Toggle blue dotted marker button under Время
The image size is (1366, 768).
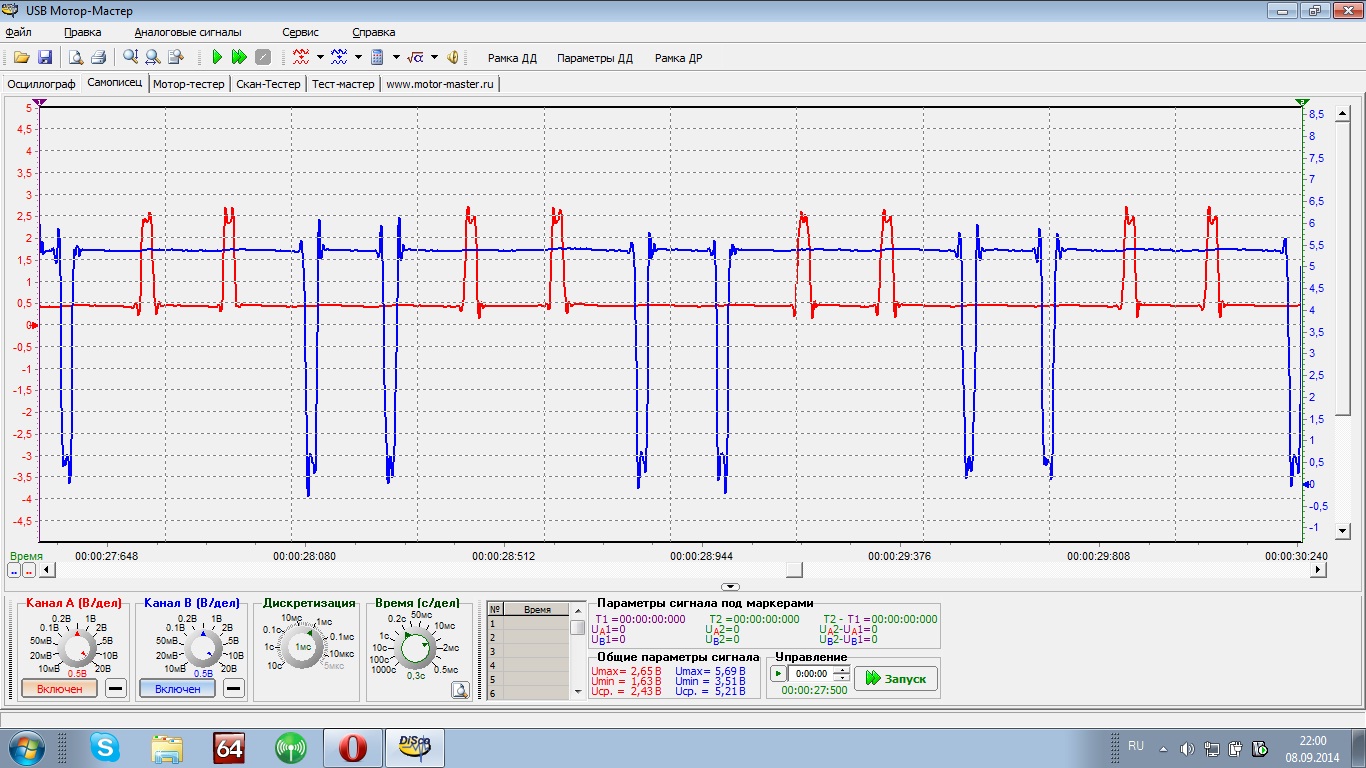[14, 571]
